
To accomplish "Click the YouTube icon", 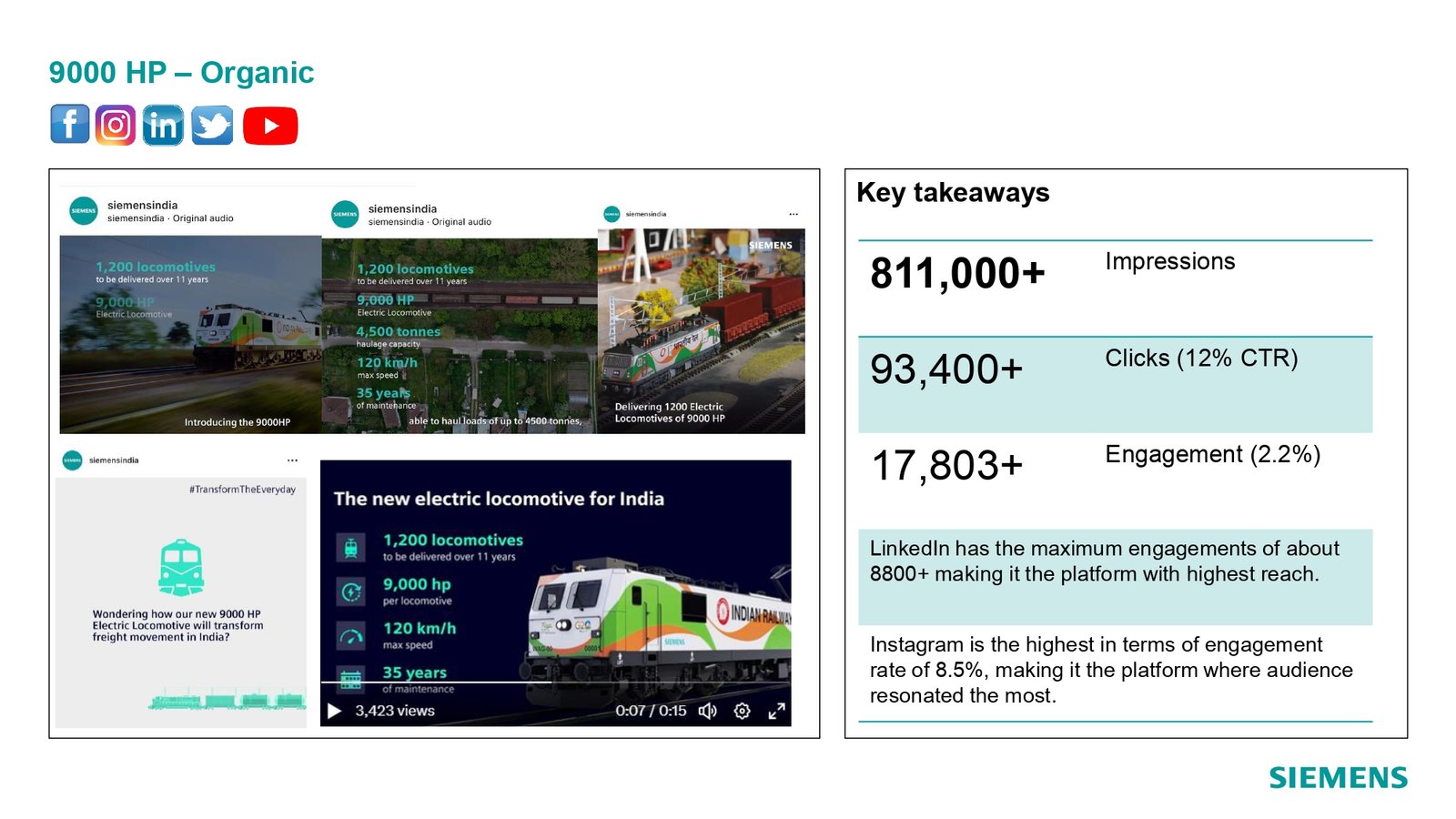I will [x=270, y=126].
